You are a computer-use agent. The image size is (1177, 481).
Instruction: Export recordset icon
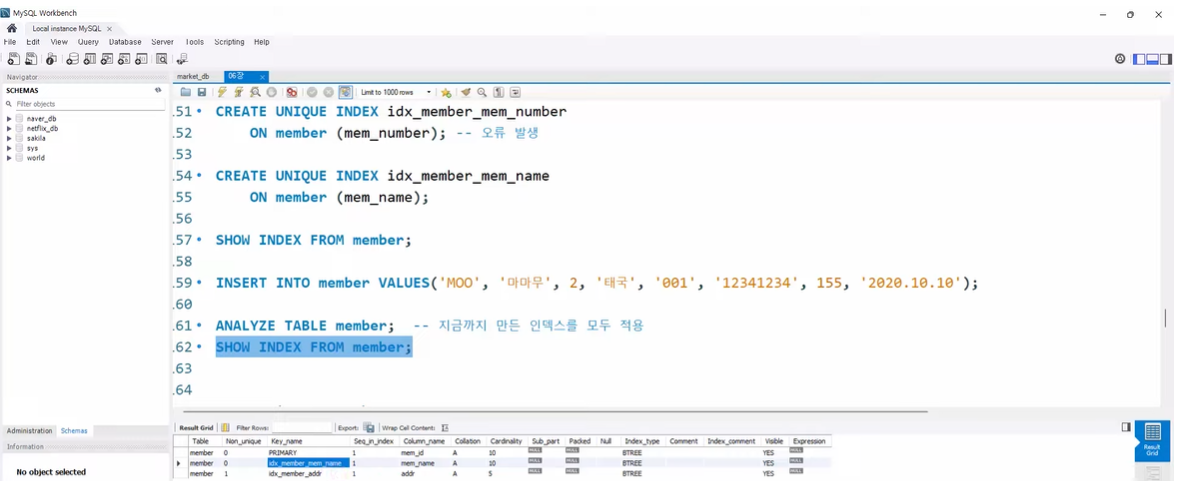[x=369, y=428]
